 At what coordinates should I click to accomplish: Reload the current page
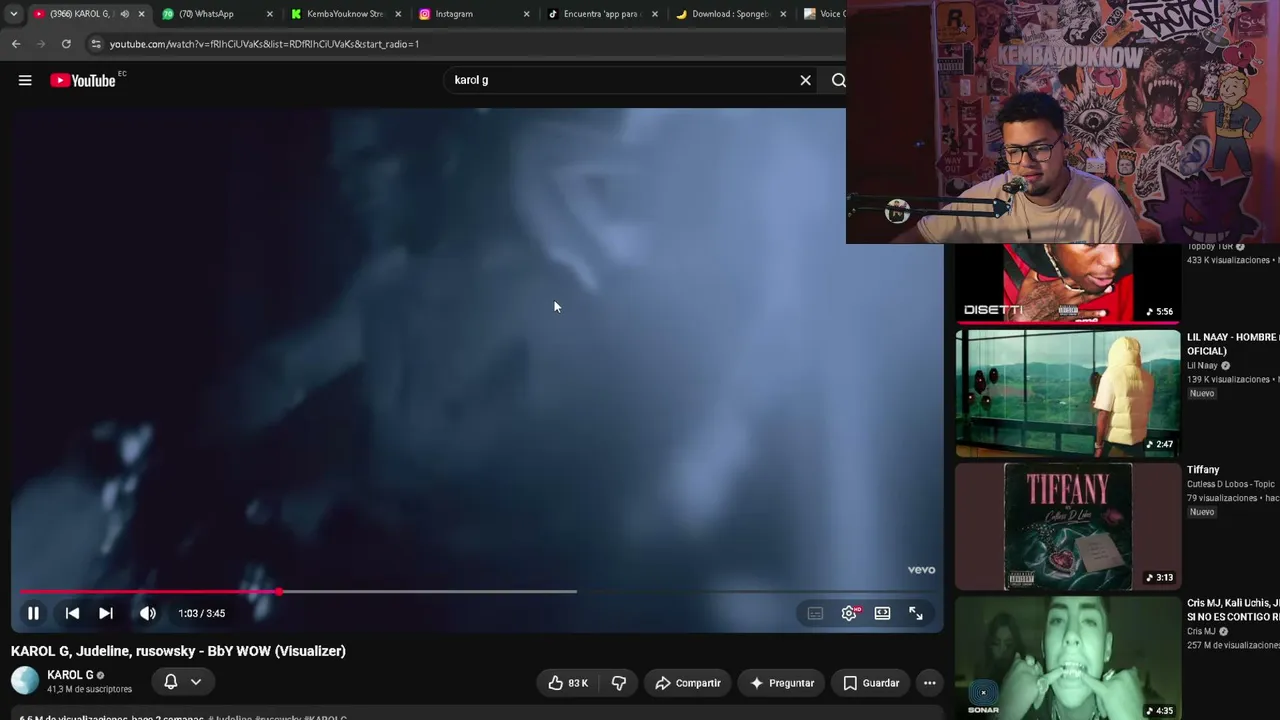(x=66, y=44)
